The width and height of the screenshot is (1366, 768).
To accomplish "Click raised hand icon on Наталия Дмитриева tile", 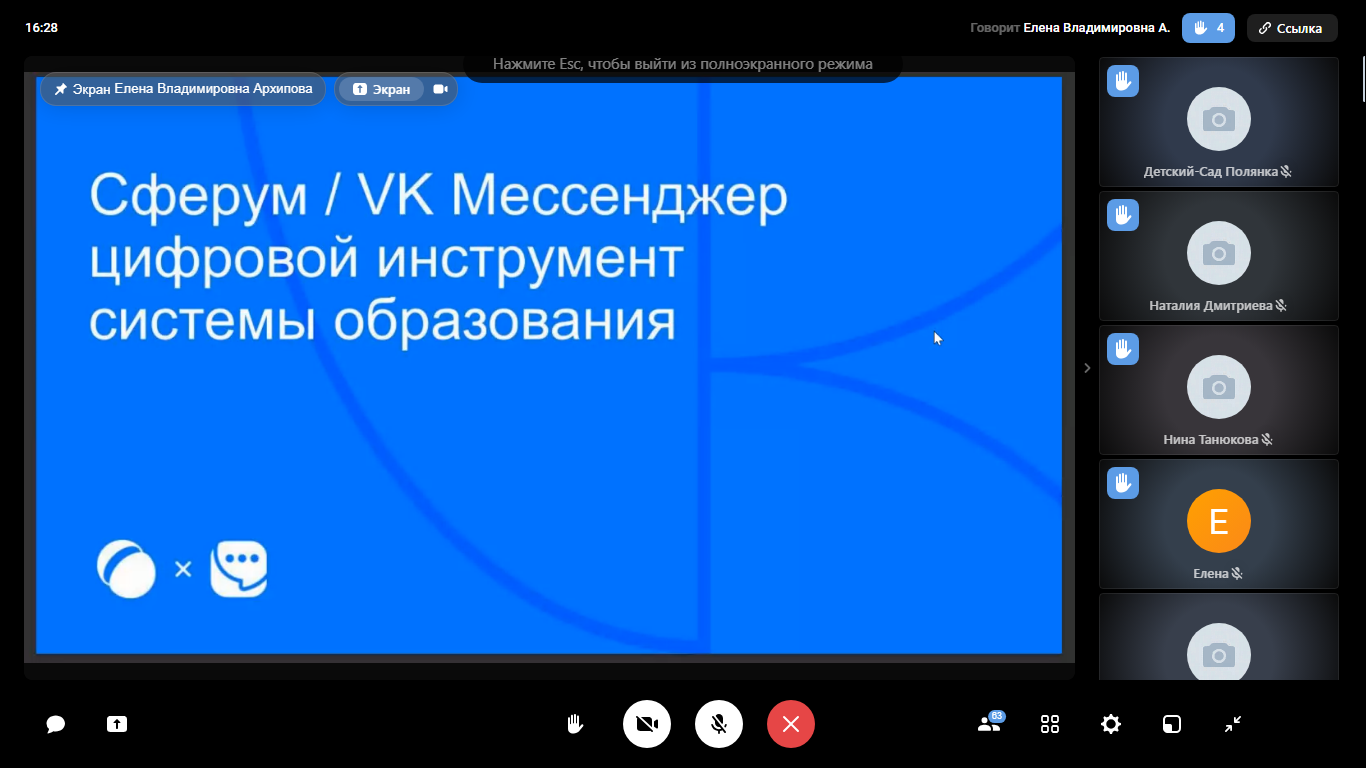I will pos(1123,215).
